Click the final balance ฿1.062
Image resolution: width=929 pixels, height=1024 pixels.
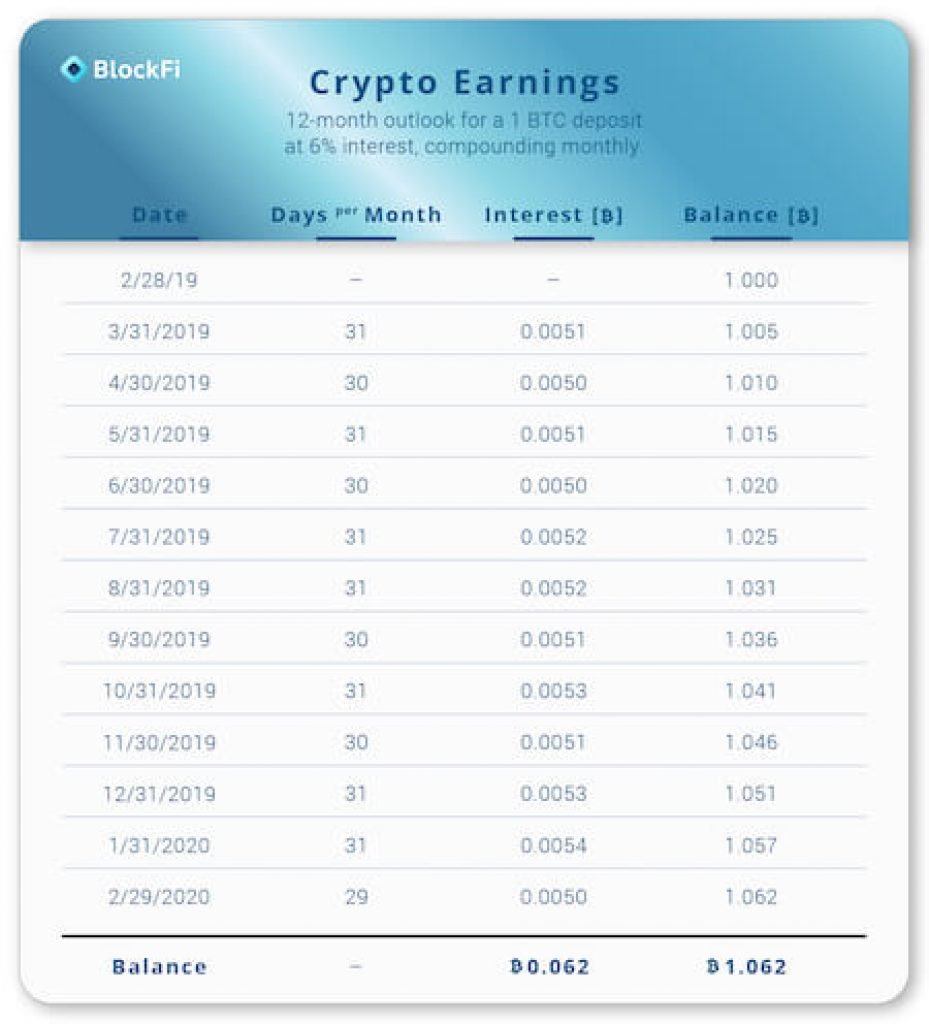[x=747, y=967]
